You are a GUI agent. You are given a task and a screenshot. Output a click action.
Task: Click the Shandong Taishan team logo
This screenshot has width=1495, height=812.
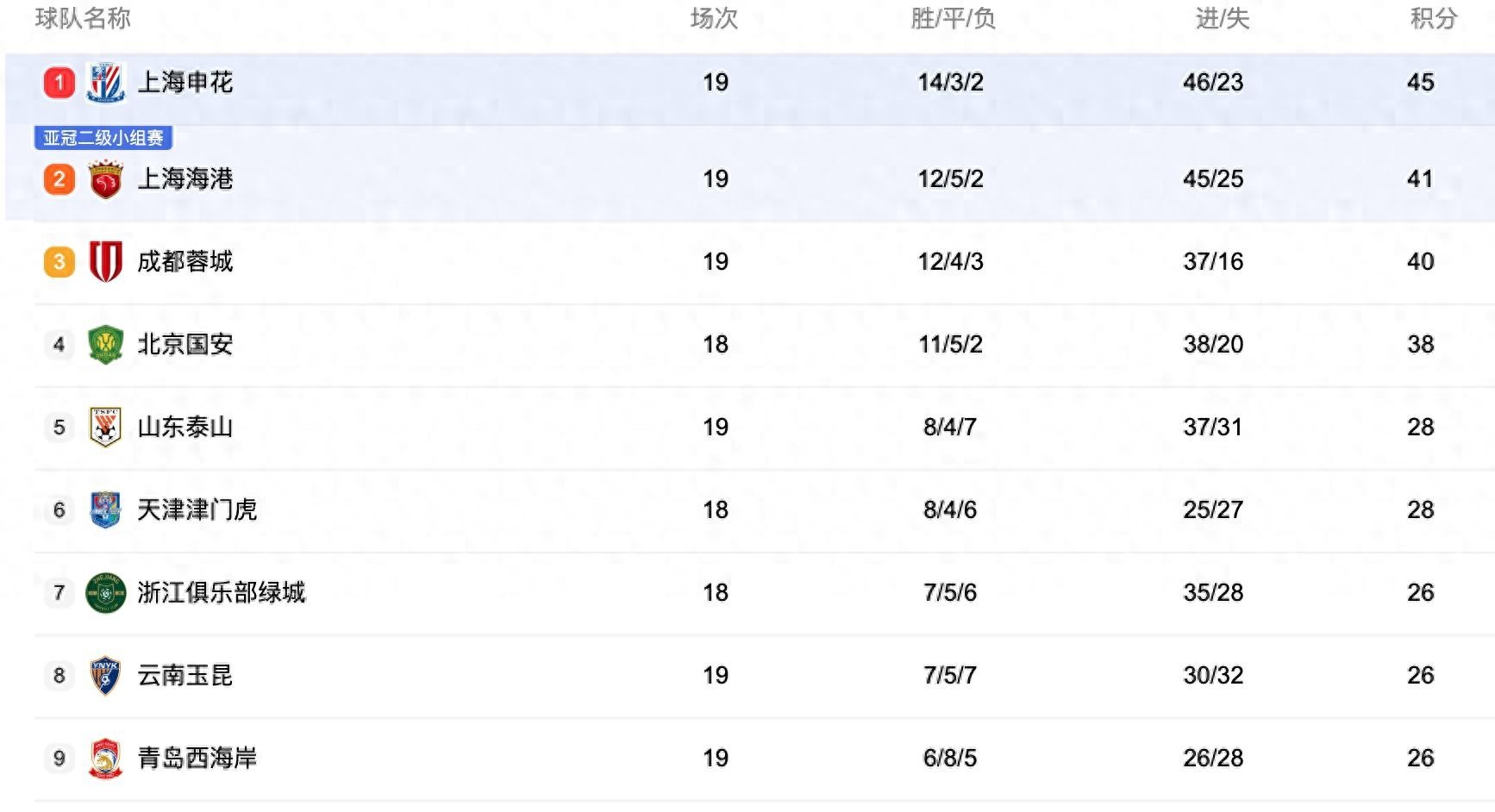point(106,427)
